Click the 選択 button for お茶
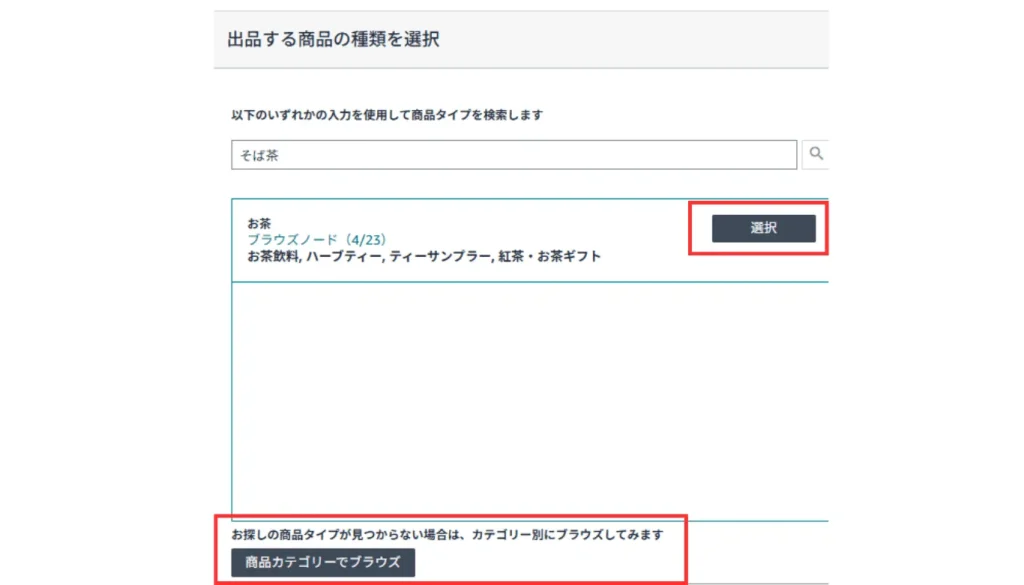Screen dimensions: 1024x585 pos(763,228)
